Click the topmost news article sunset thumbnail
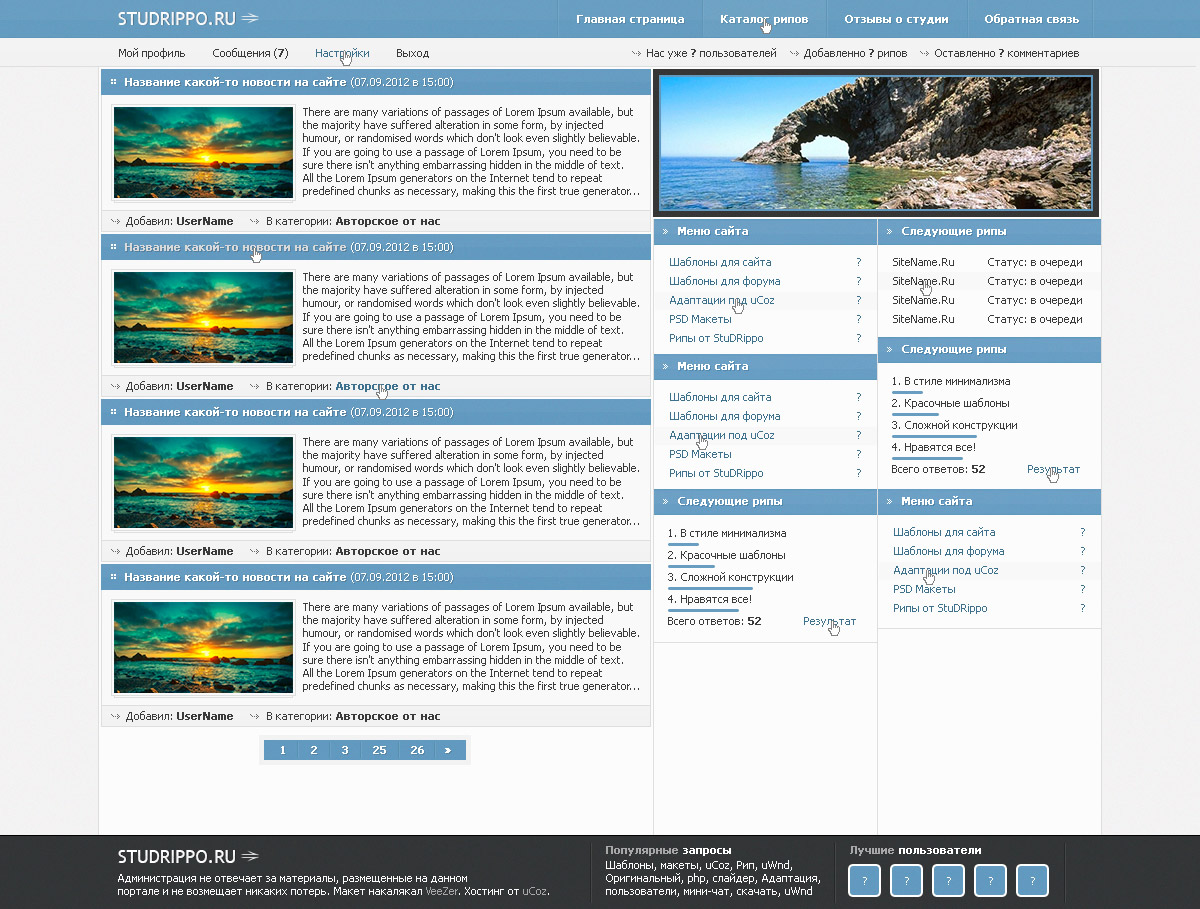The image size is (1200, 909). (x=203, y=153)
